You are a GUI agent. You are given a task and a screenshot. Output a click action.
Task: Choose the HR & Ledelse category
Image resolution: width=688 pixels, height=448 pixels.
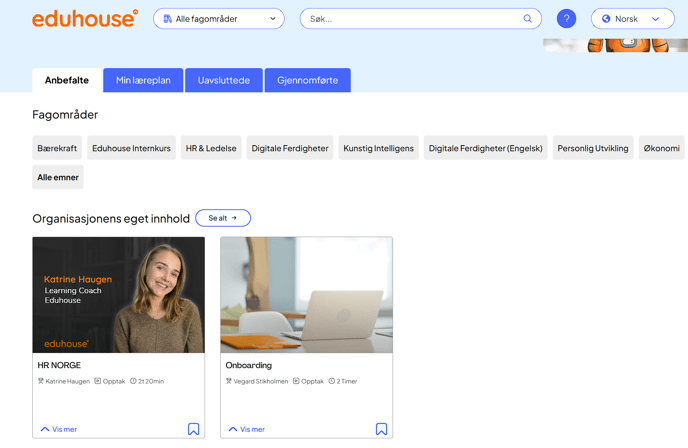tap(211, 148)
